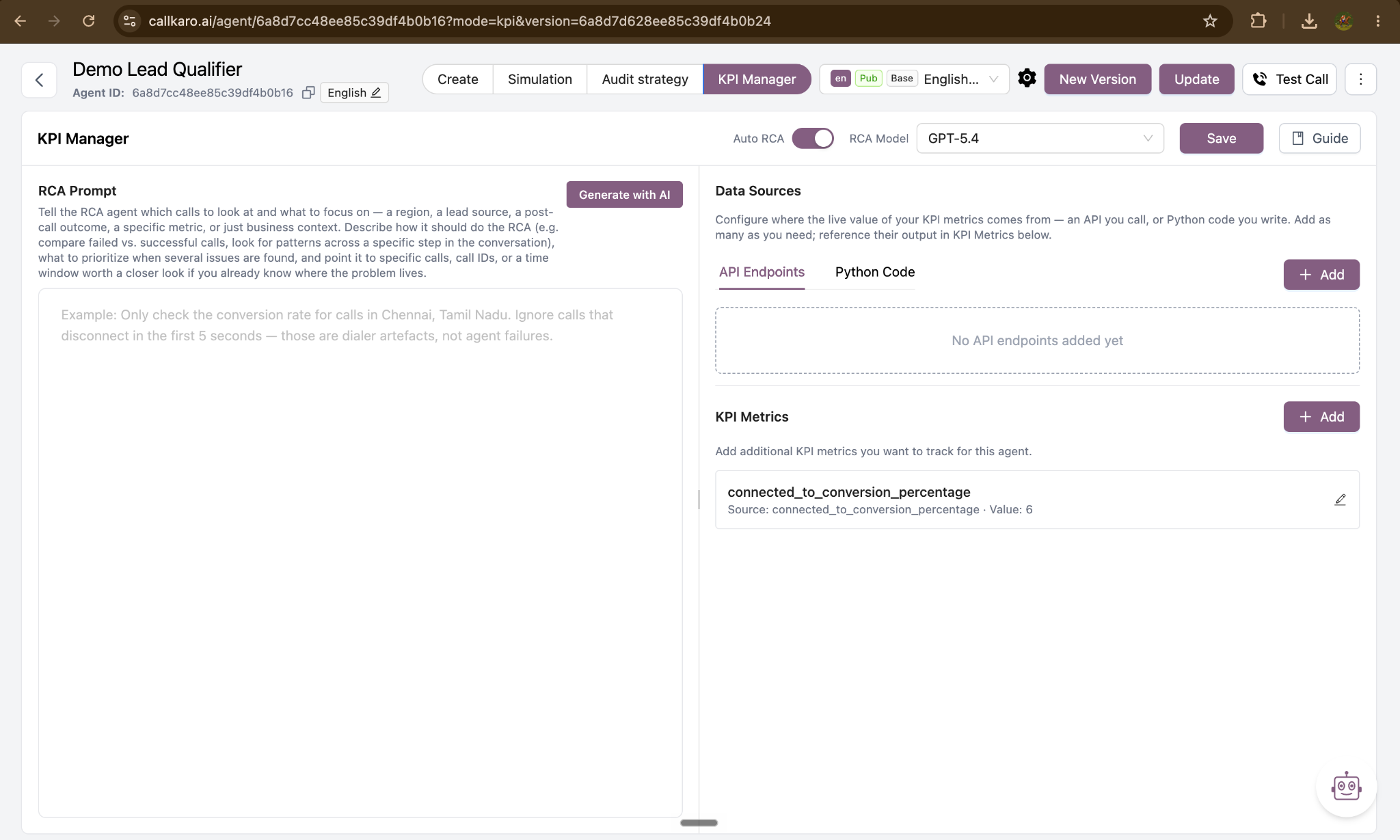This screenshot has height=840, width=1400.
Task: Edit the English language tag
Action: click(354, 92)
